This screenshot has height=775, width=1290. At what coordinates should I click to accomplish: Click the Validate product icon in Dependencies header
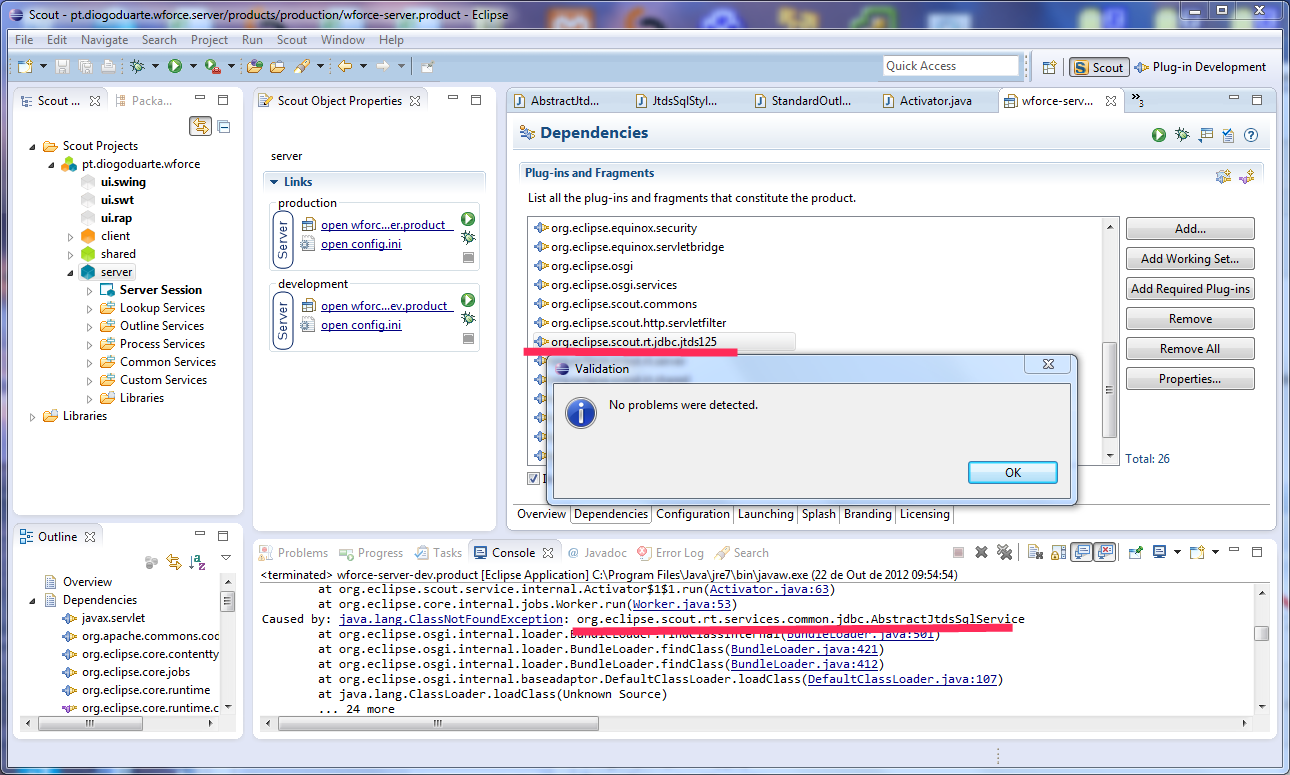(1228, 135)
